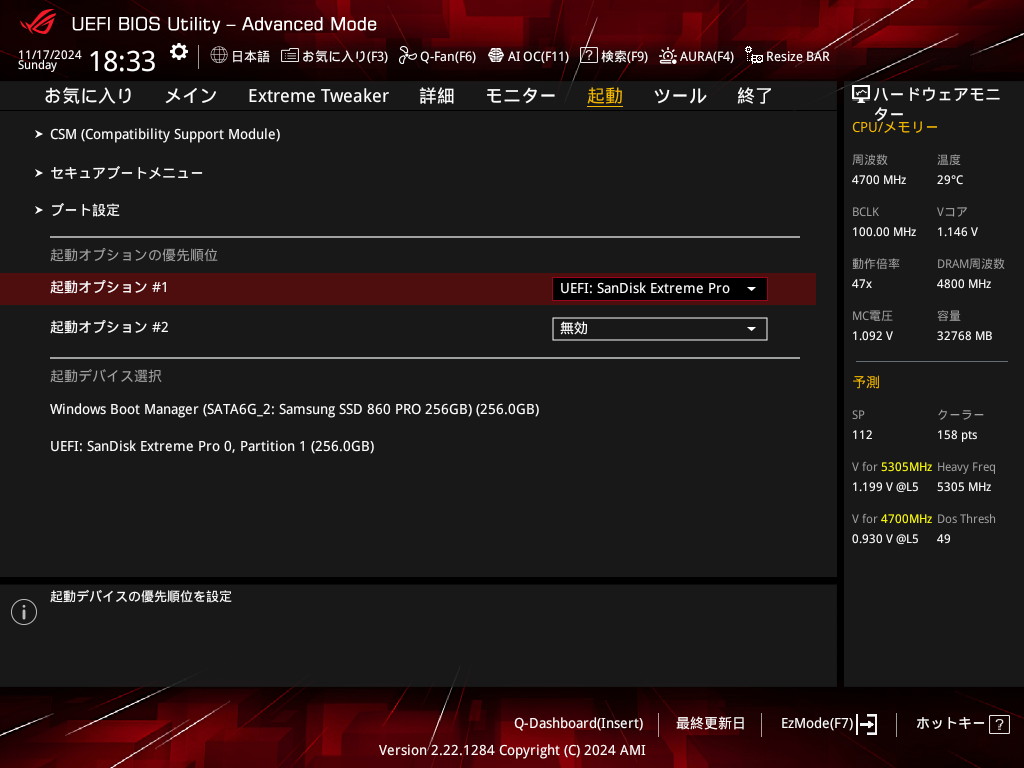Click Version 2.22.1284 copyright text
This screenshot has height=768, width=1024.
point(512,750)
